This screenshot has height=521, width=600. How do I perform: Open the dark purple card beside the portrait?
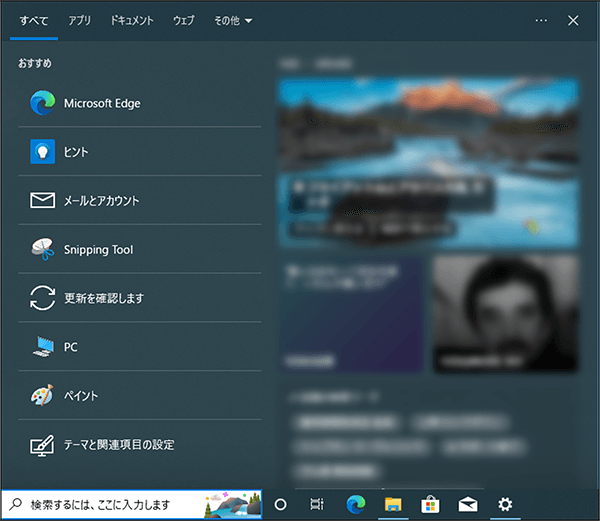point(351,314)
